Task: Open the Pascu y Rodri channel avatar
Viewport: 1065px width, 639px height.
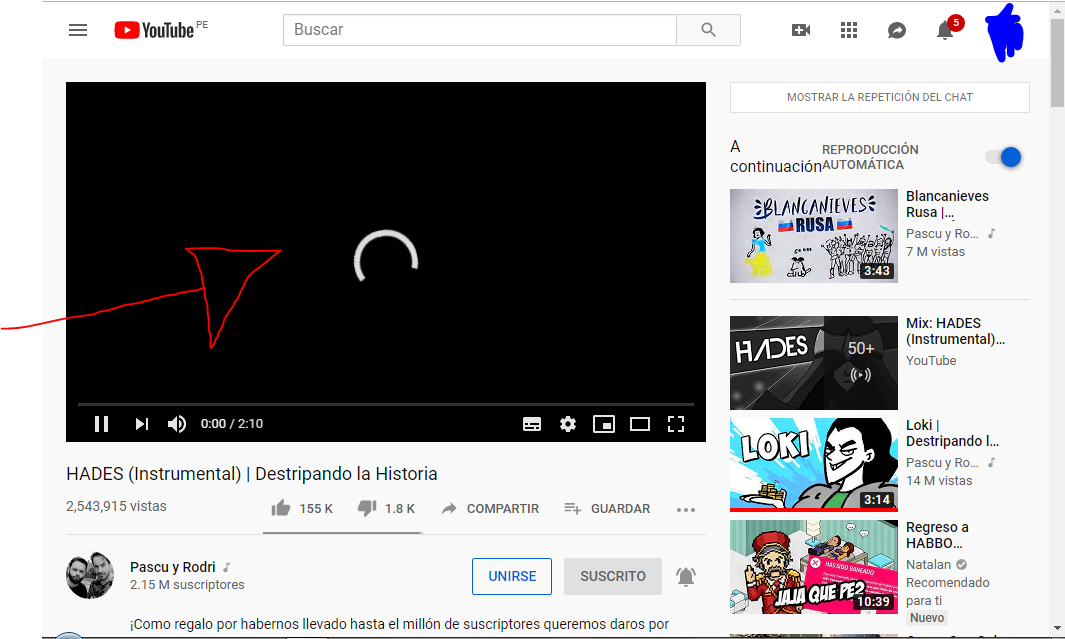Action: click(90, 575)
